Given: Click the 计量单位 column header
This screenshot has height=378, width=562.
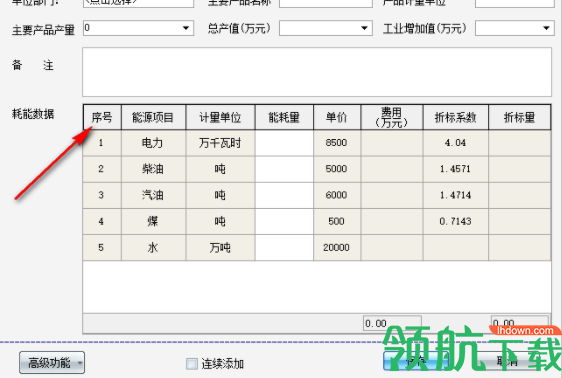Looking at the screenshot, I should click(220, 117).
